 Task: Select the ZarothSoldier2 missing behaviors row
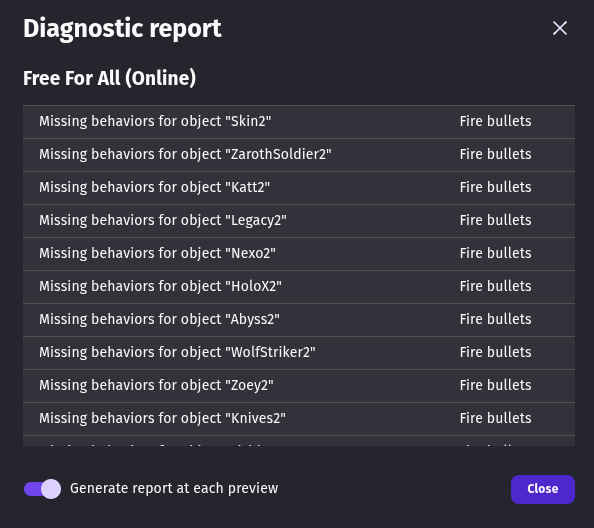pyautogui.click(x=299, y=155)
